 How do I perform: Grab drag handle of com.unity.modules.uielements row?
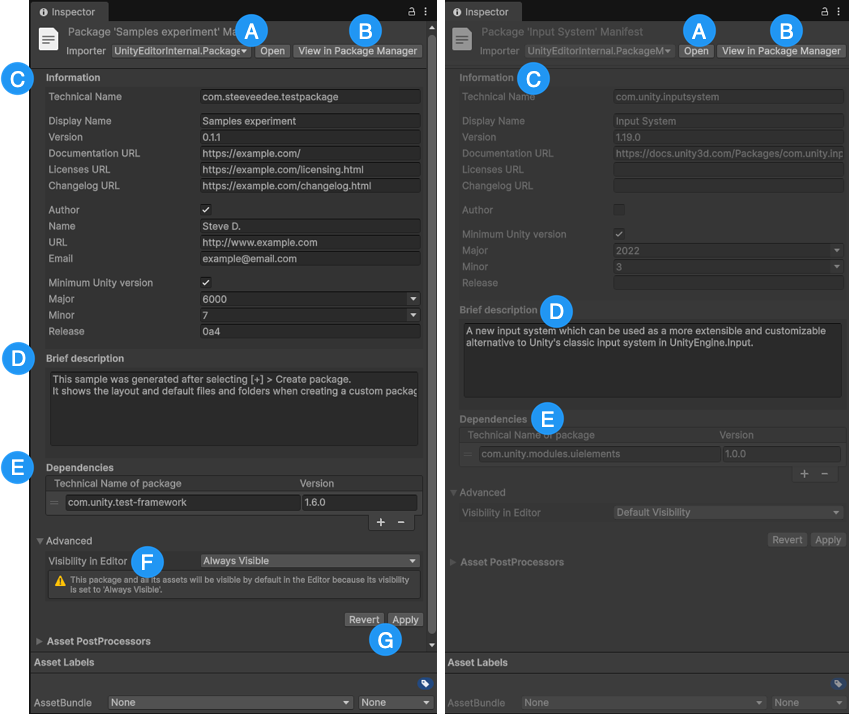click(468, 454)
